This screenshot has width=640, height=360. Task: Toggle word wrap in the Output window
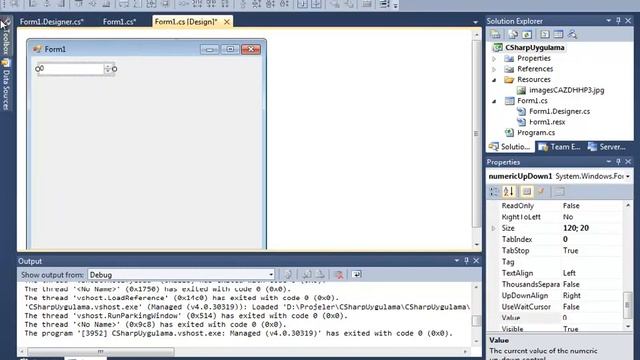(x=357, y=274)
